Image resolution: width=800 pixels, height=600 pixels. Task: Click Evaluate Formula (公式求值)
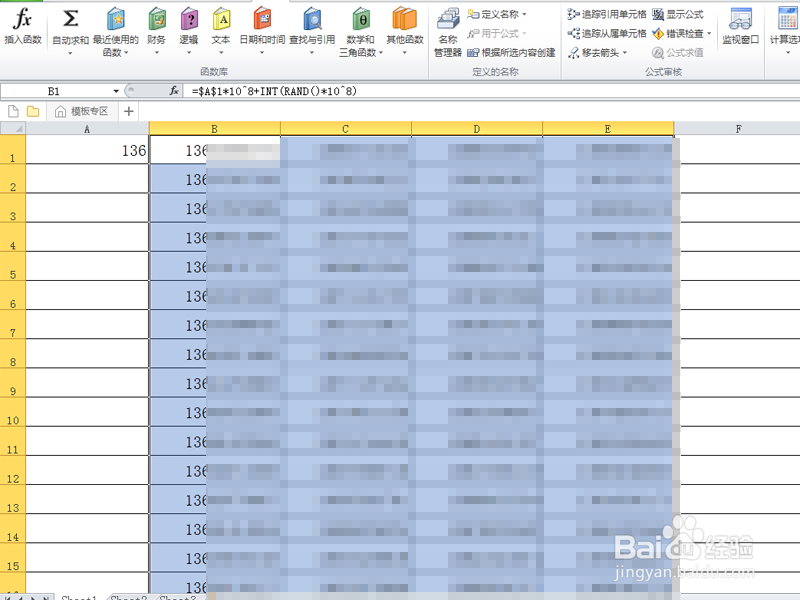pos(678,53)
